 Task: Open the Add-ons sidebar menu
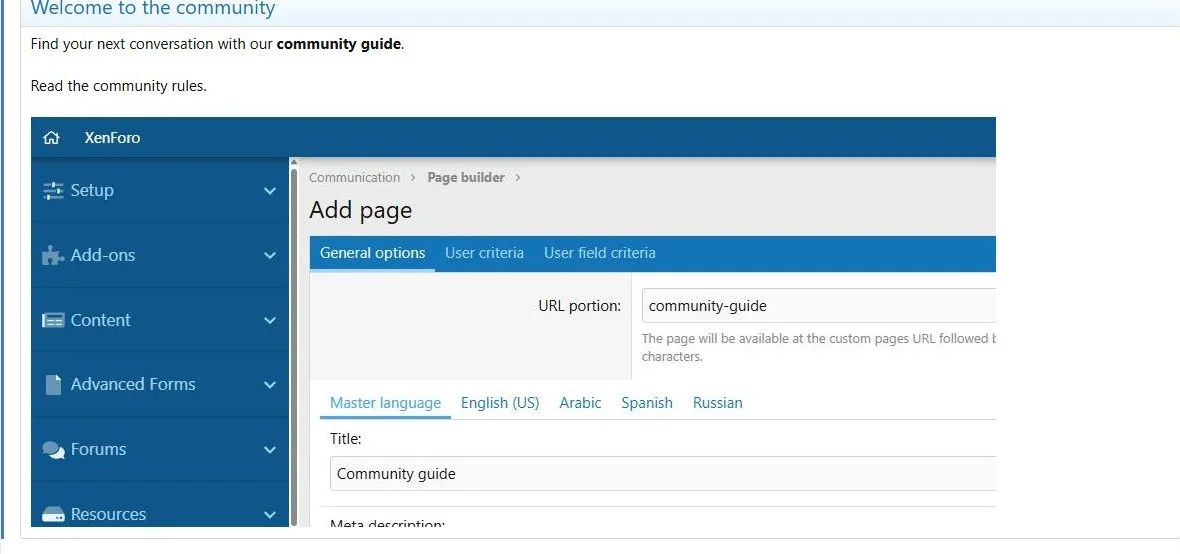(160, 255)
